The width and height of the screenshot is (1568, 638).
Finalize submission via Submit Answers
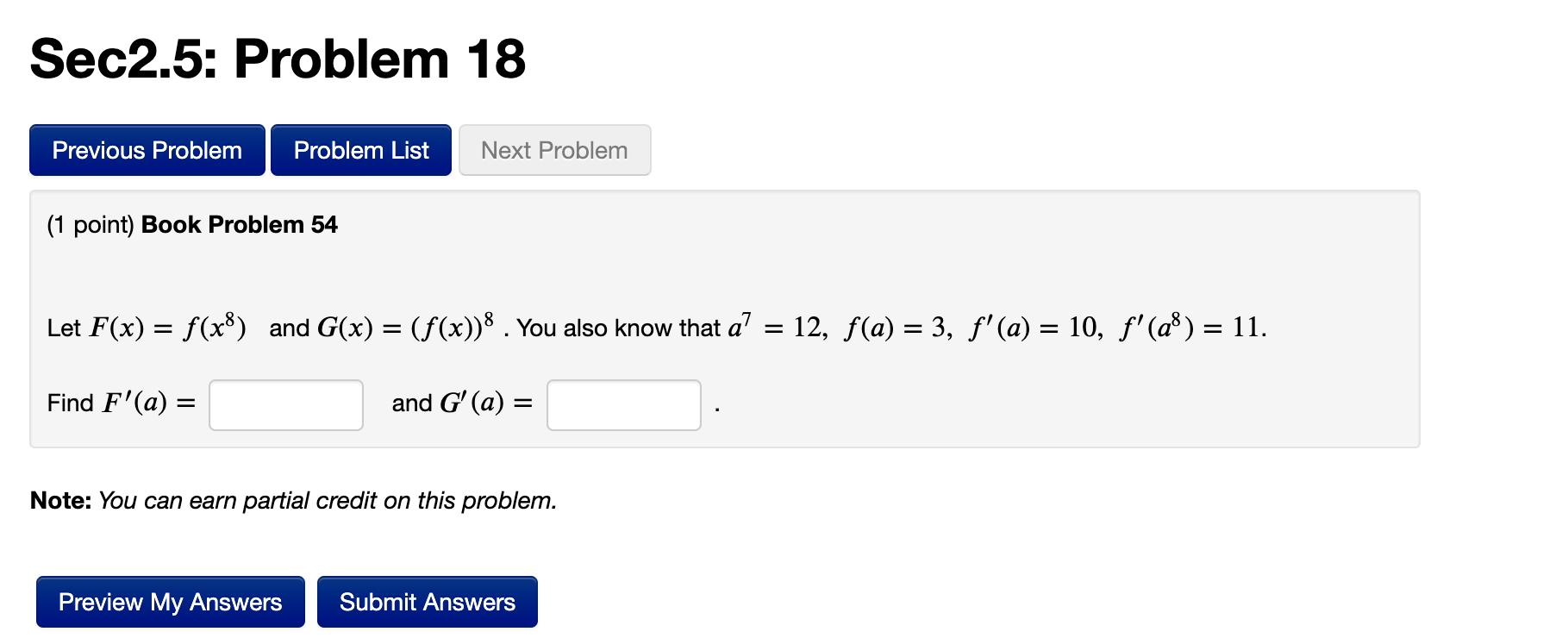[427, 602]
